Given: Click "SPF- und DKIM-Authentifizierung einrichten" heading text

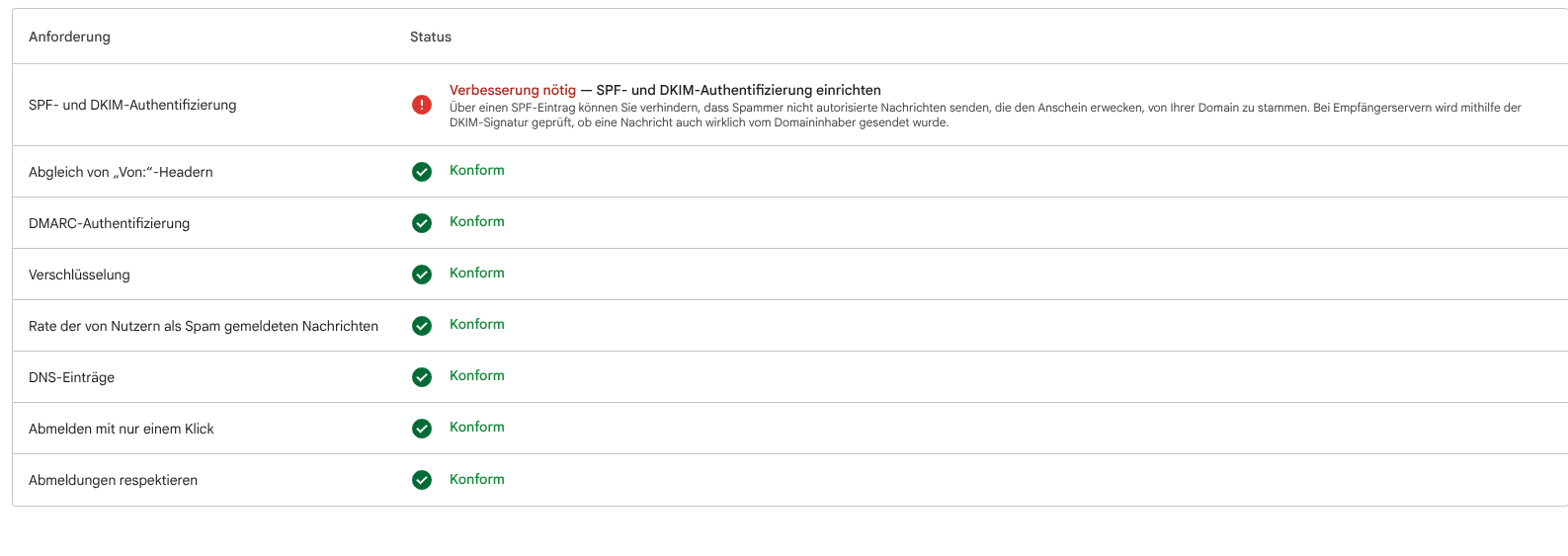Looking at the screenshot, I should (x=738, y=90).
